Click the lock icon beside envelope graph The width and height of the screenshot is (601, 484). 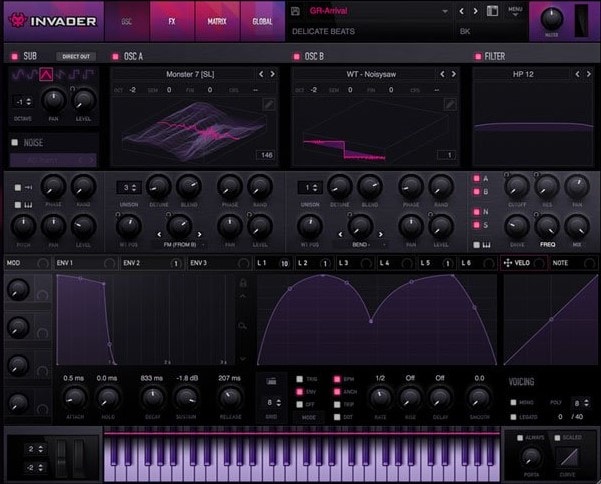click(x=242, y=284)
